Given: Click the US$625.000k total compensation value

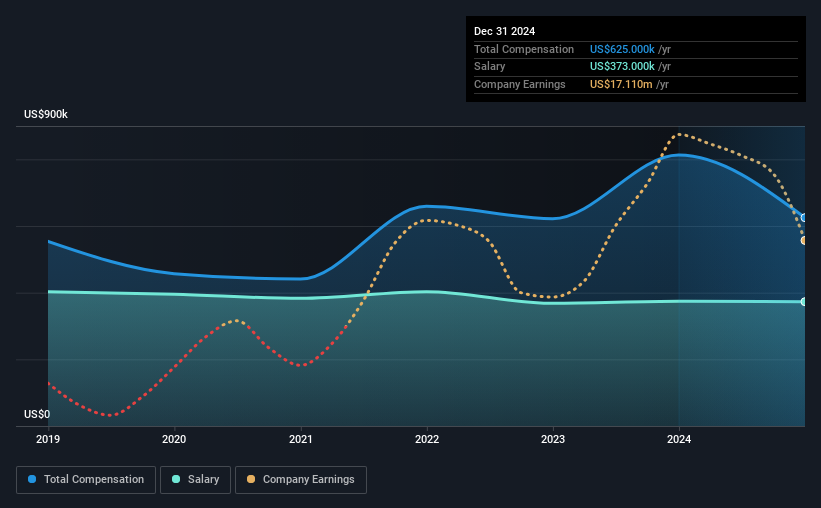Looking at the screenshot, I should 622,49.
